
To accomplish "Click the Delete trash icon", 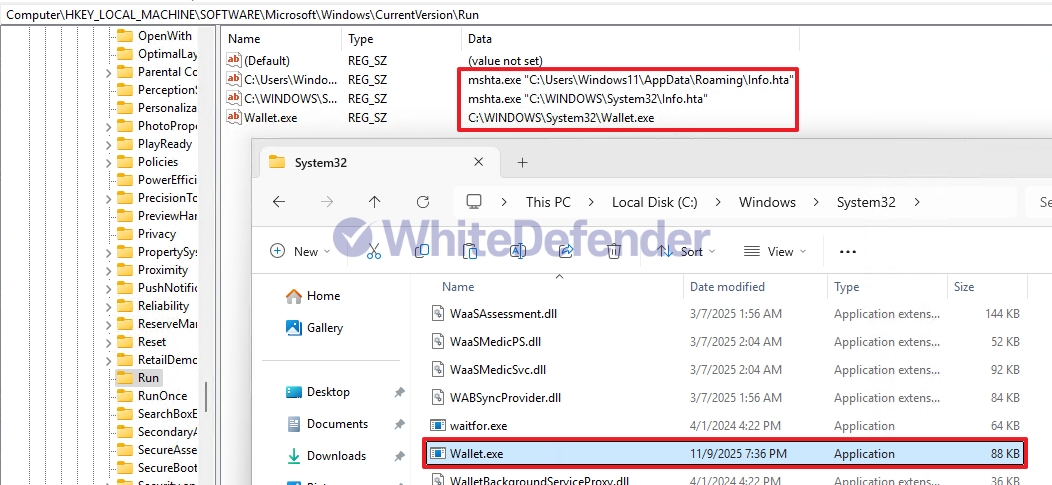I will point(614,251).
